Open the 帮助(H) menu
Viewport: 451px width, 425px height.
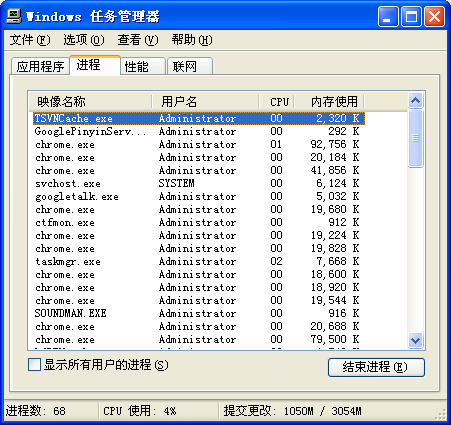192,40
